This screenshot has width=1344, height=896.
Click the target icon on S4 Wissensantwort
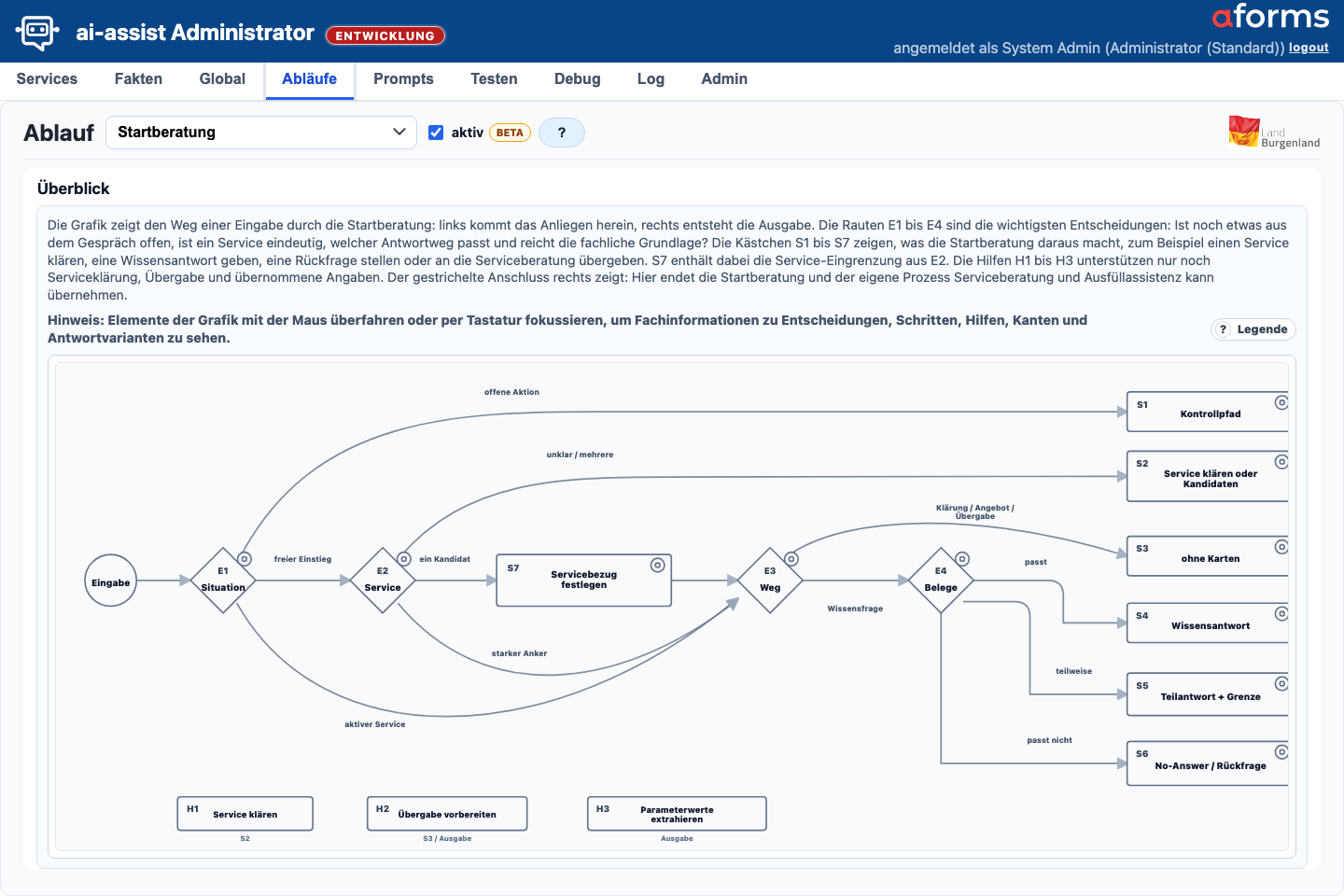click(1281, 614)
